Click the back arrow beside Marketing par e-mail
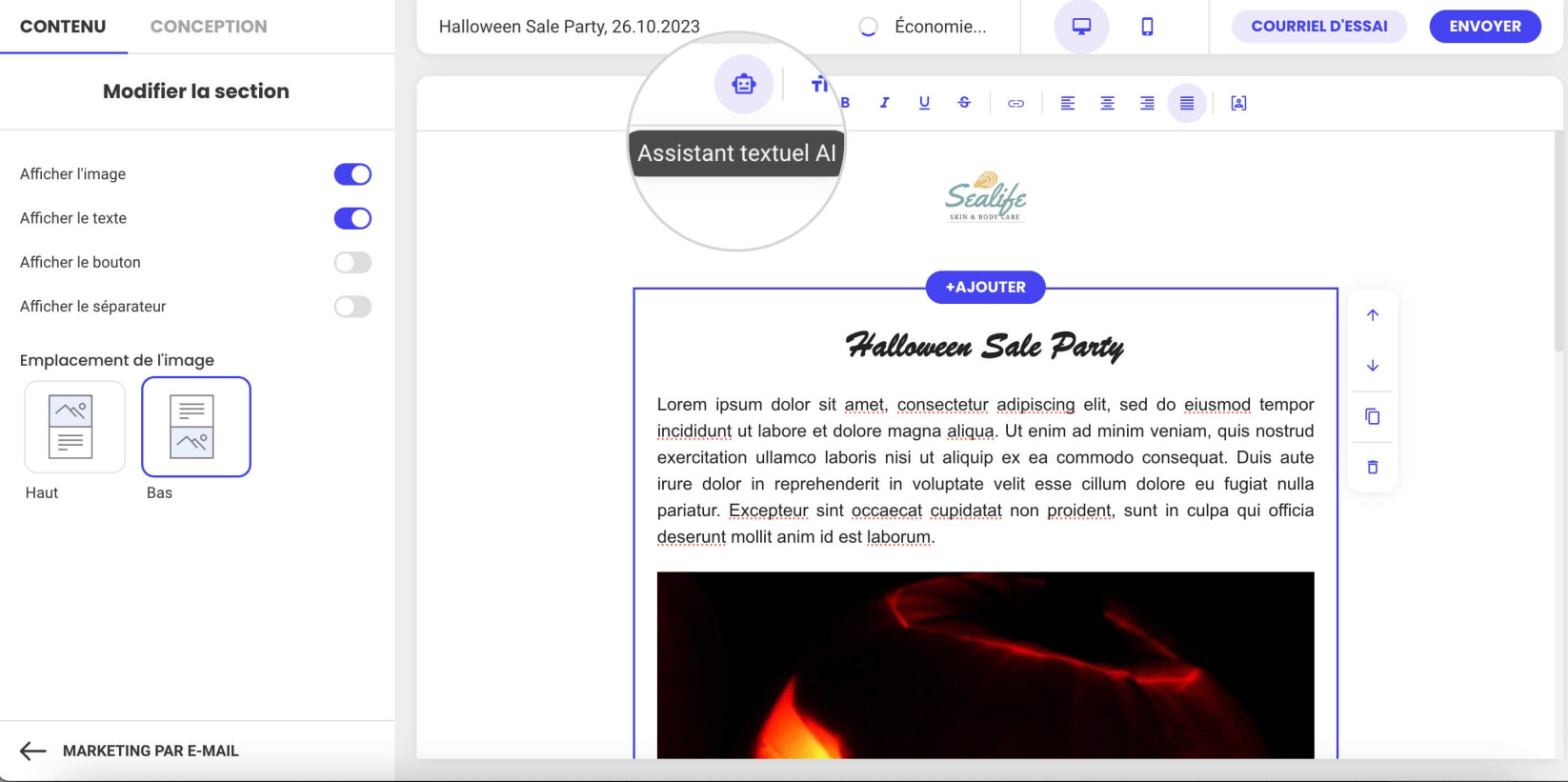The height and width of the screenshot is (782, 1568). coord(33,751)
